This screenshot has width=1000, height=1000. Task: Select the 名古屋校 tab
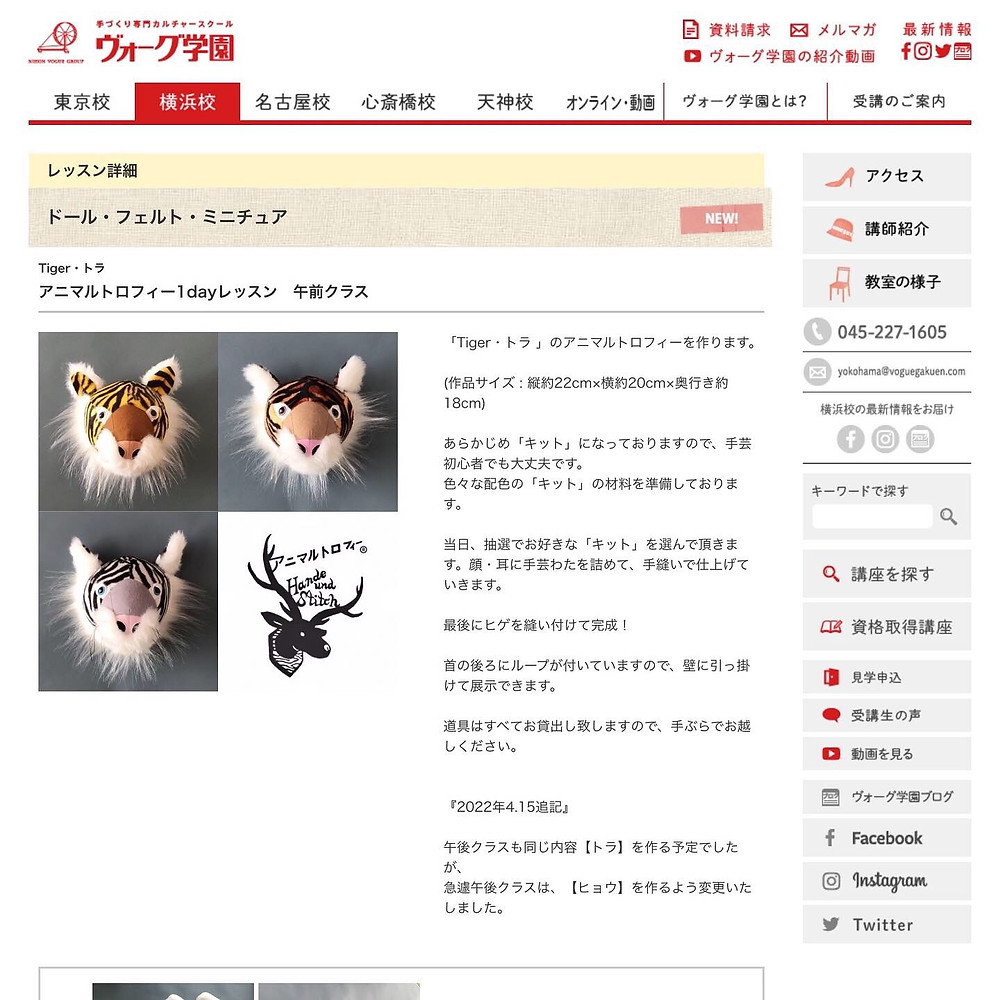pos(292,101)
